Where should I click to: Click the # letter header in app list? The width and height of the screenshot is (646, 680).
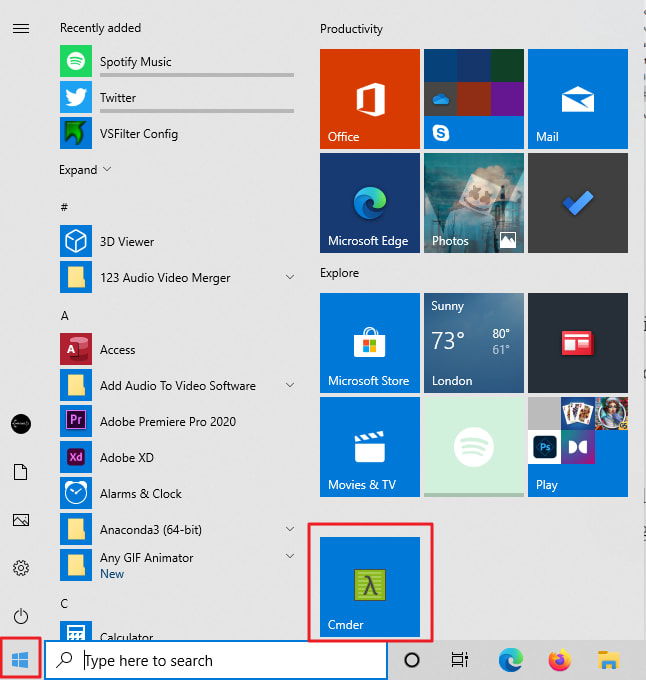(x=64, y=207)
